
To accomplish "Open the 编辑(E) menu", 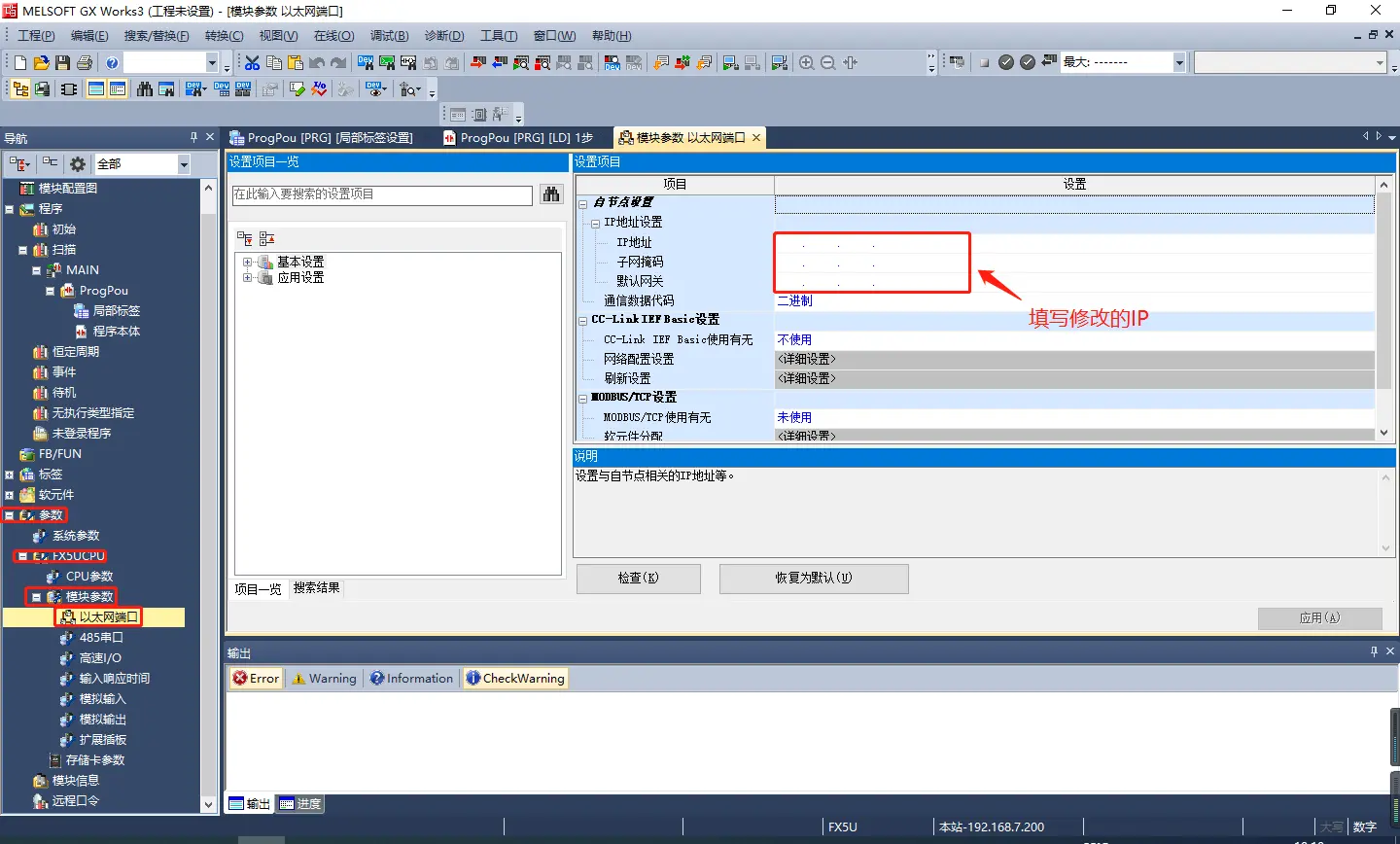I will click(x=89, y=36).
